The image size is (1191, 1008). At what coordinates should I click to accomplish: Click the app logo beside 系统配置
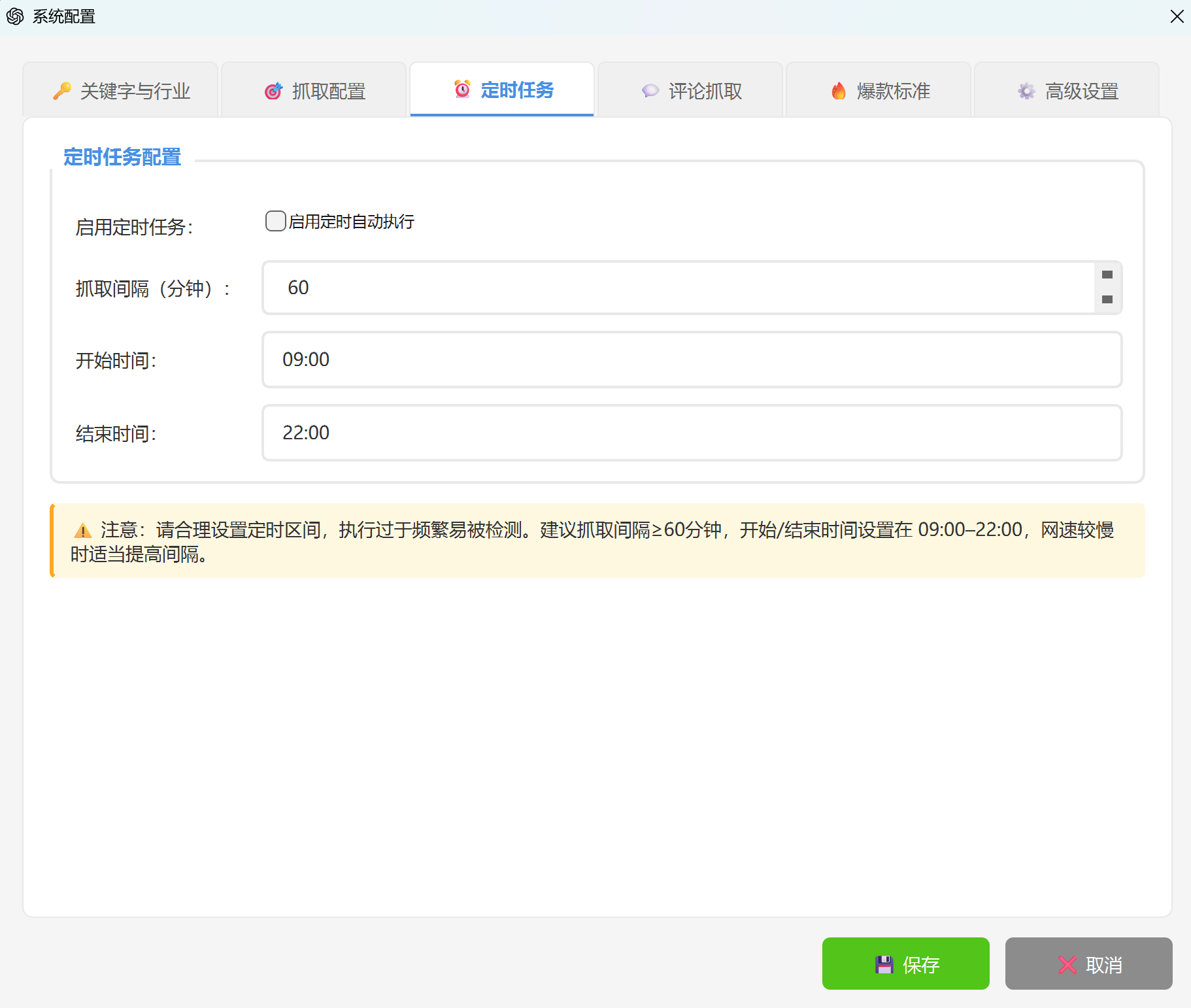tap(16, 16)
